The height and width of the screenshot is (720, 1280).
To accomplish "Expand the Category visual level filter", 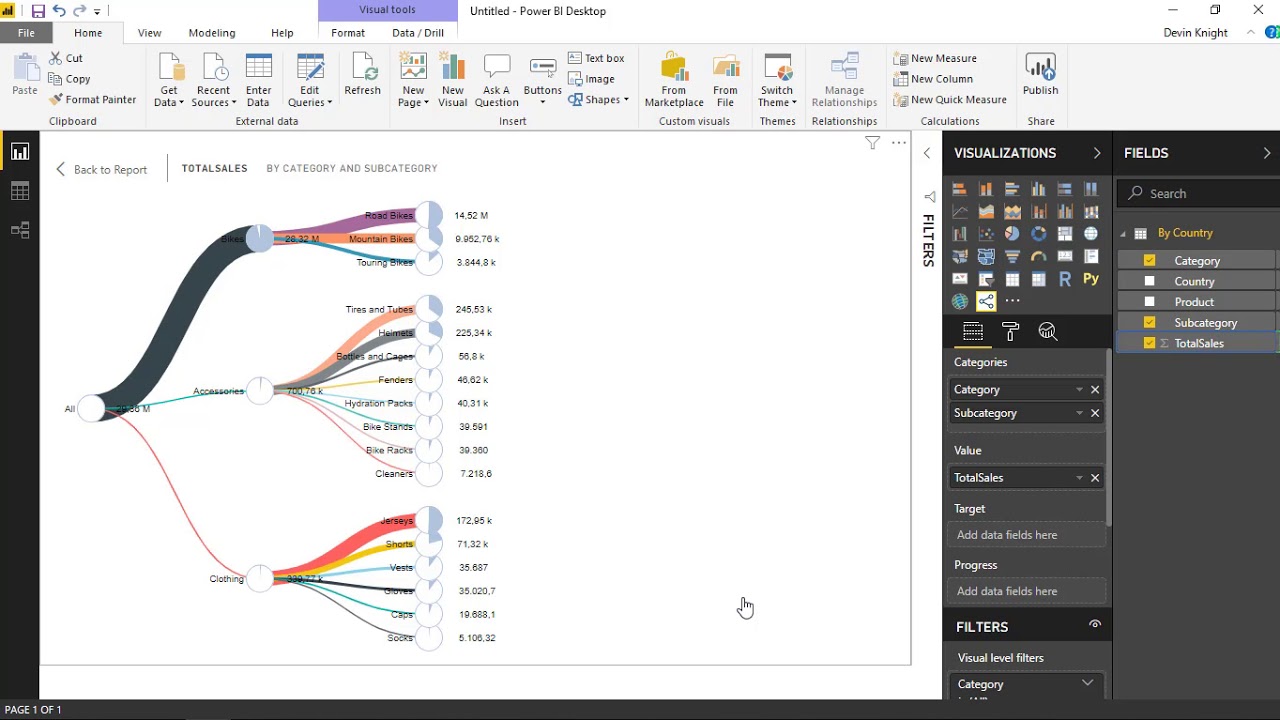I will [x=1087, y=683].
